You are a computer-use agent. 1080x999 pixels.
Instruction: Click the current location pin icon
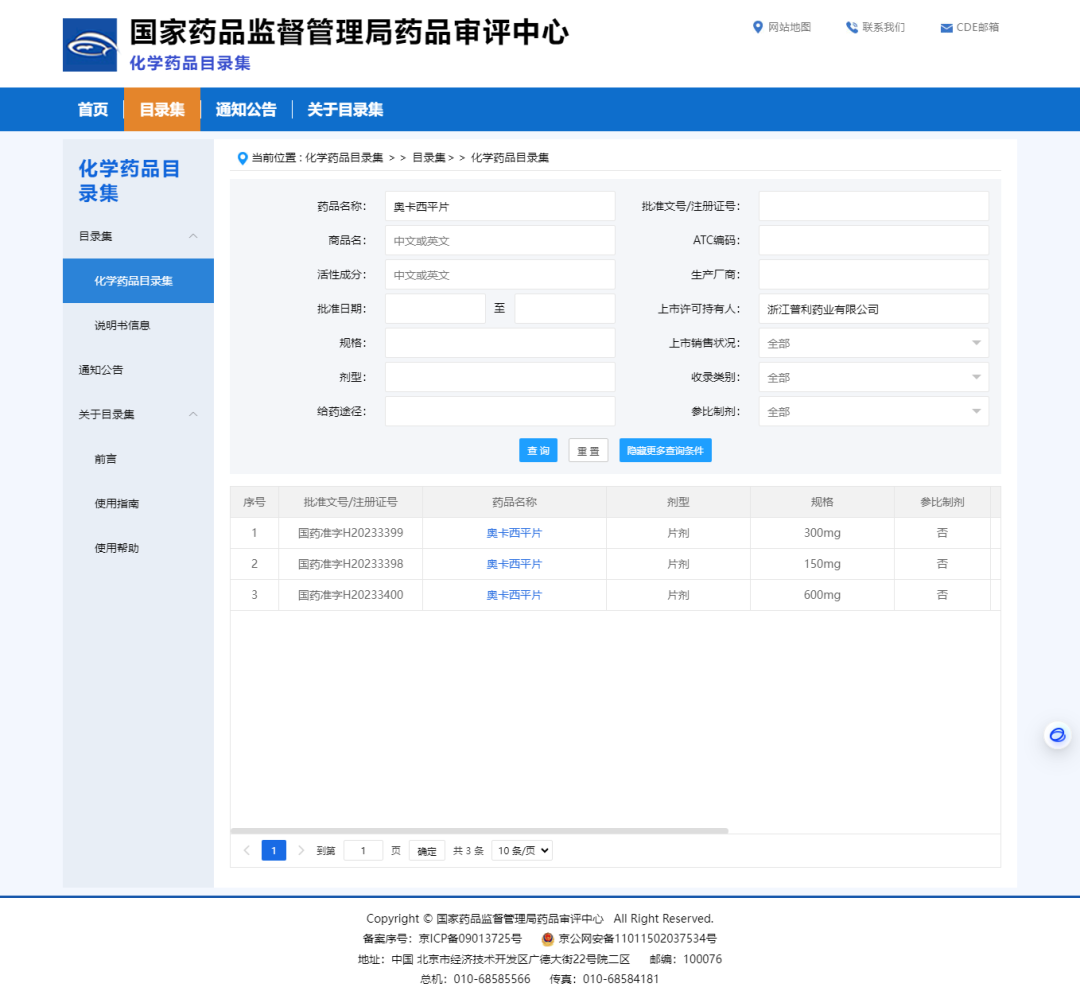click(x=242, y=158)
